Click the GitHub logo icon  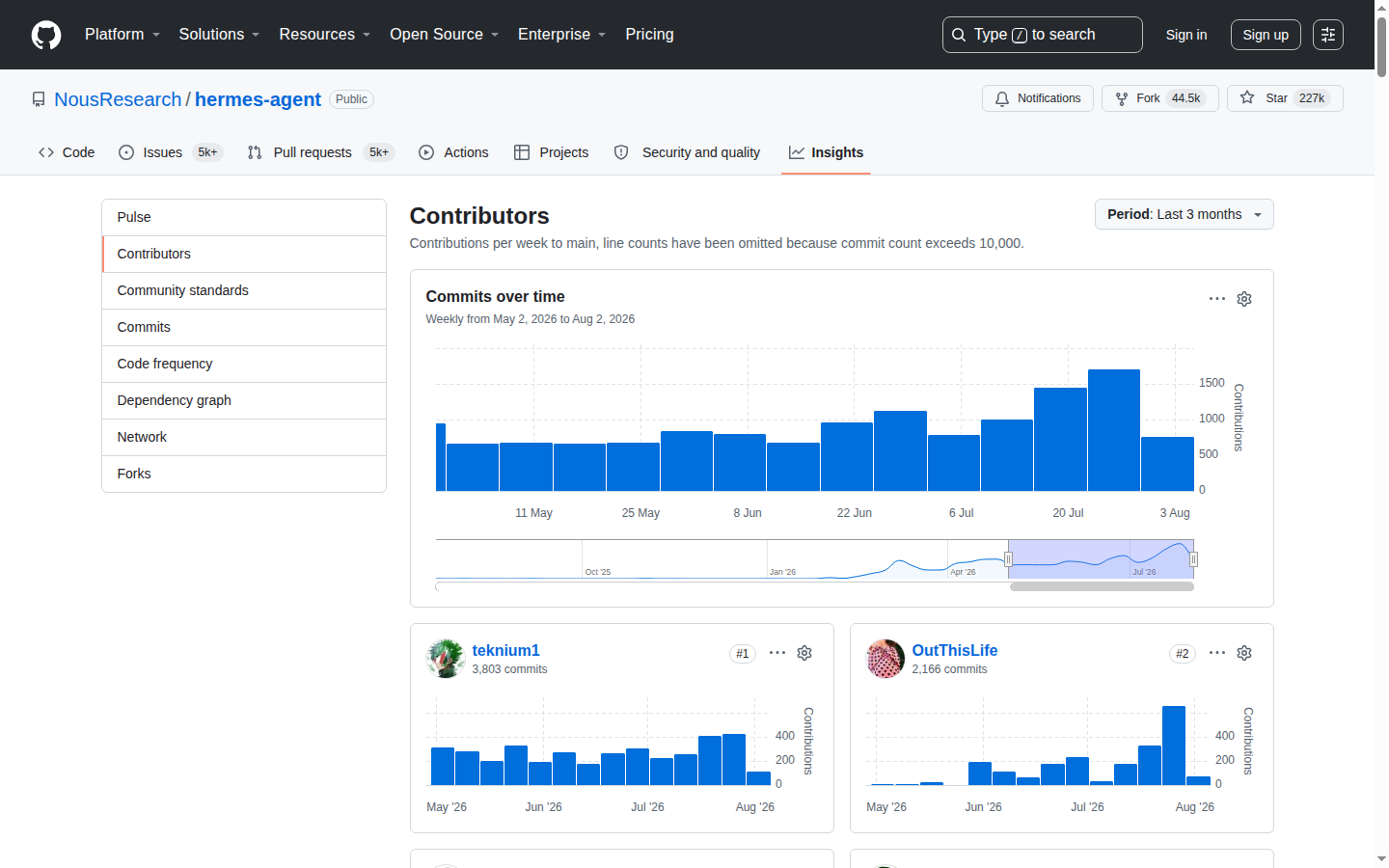(46, 35)
